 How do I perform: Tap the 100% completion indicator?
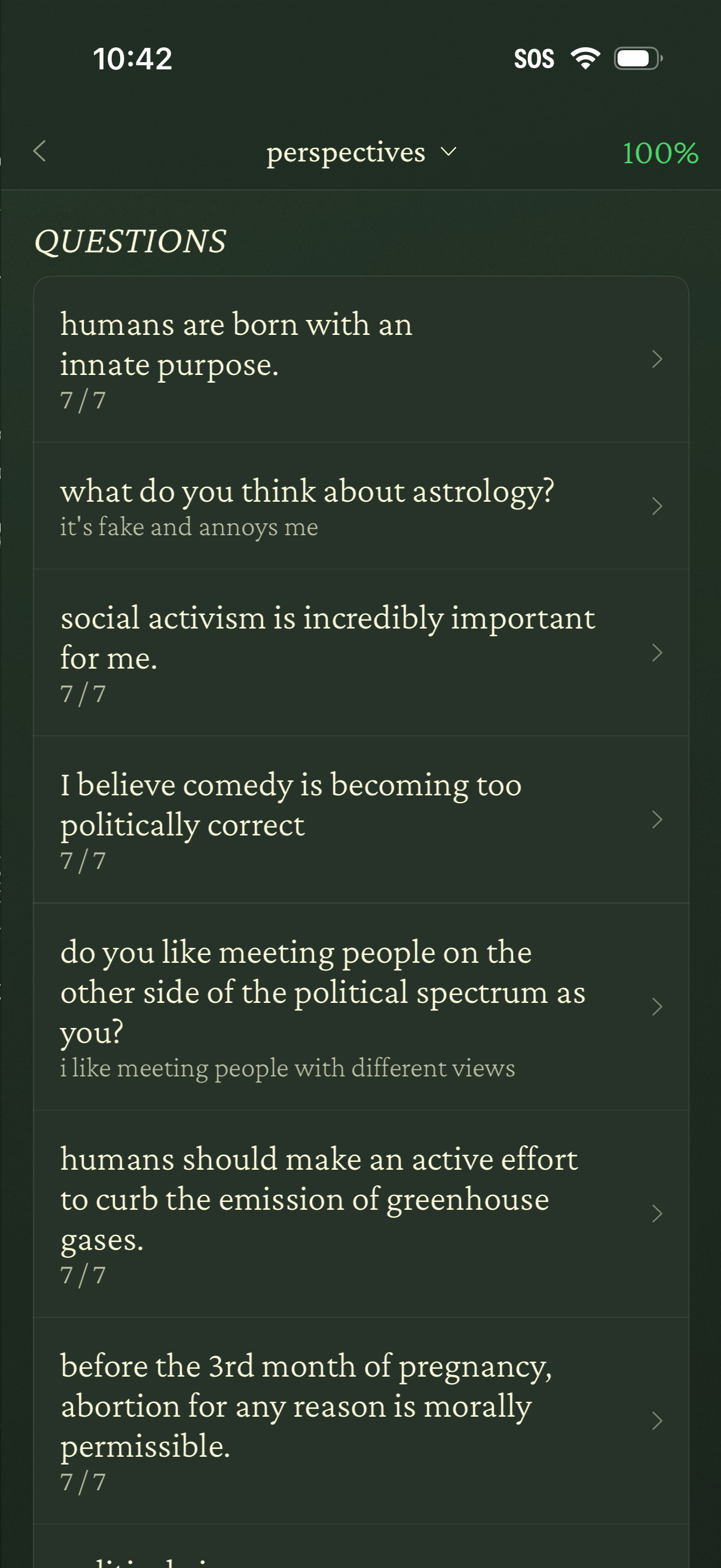click(659, 152)
